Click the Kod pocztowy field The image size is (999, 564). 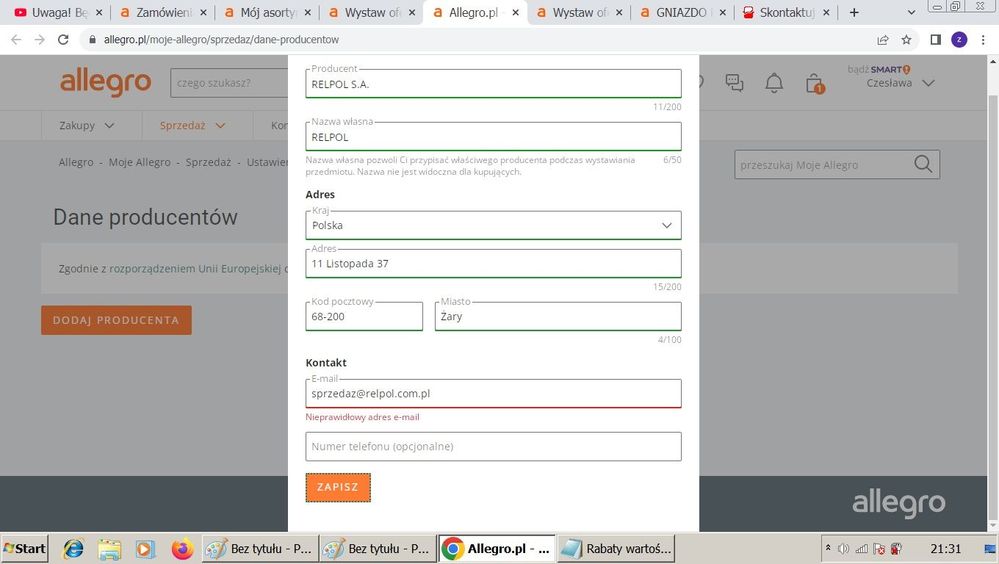click(x=364, y=316)
